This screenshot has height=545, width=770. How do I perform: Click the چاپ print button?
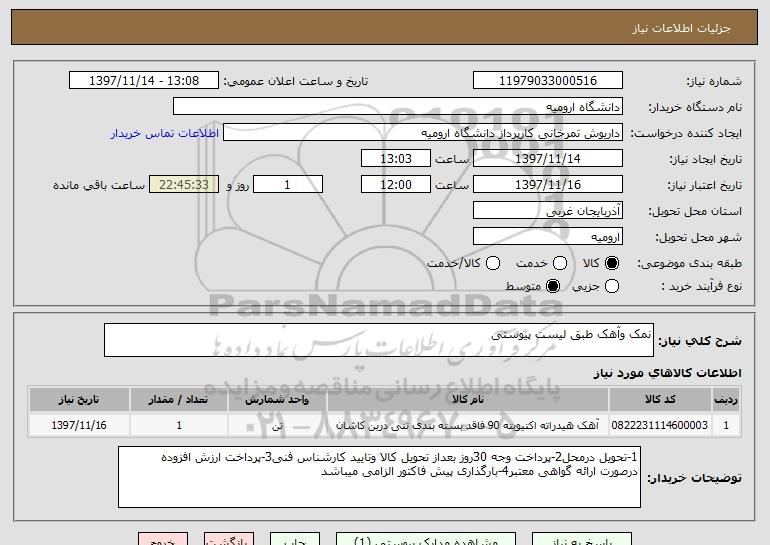(295, 539)
